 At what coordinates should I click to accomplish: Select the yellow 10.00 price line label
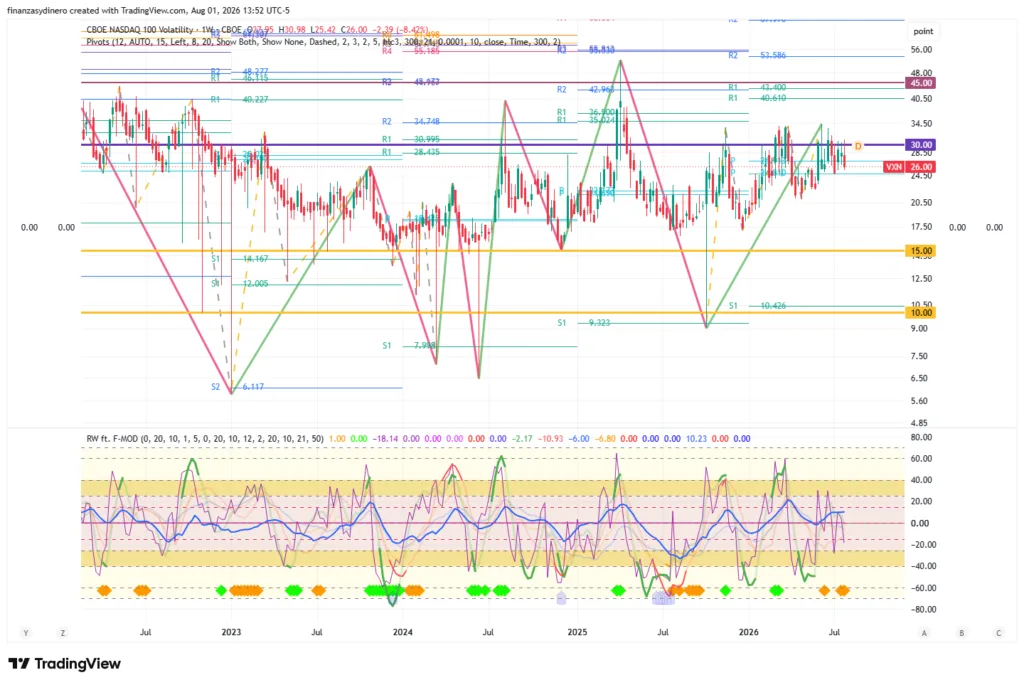920,313
